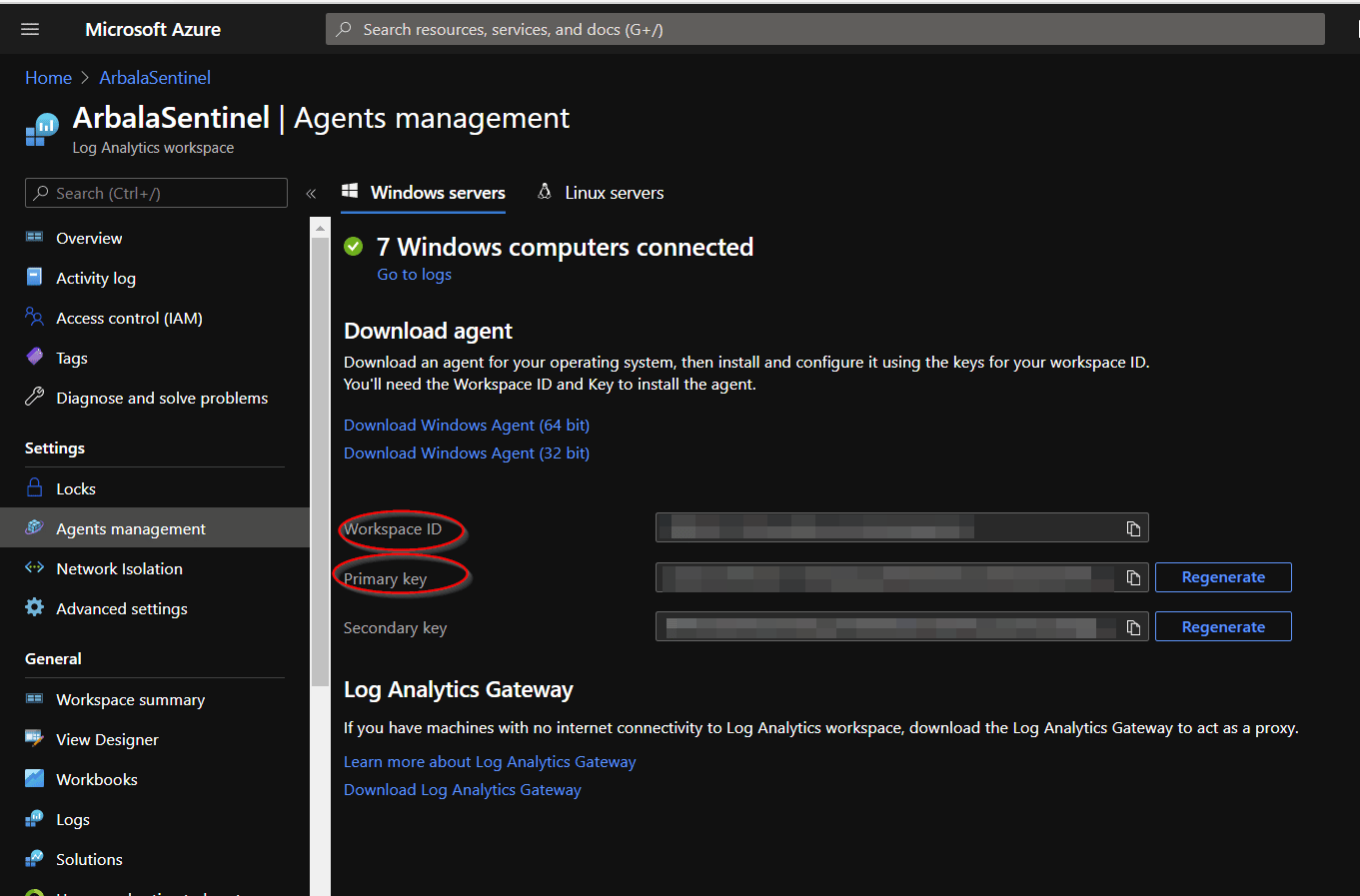Click the Locks padlock icon
1360x896 pixels.
coord(34,487)
